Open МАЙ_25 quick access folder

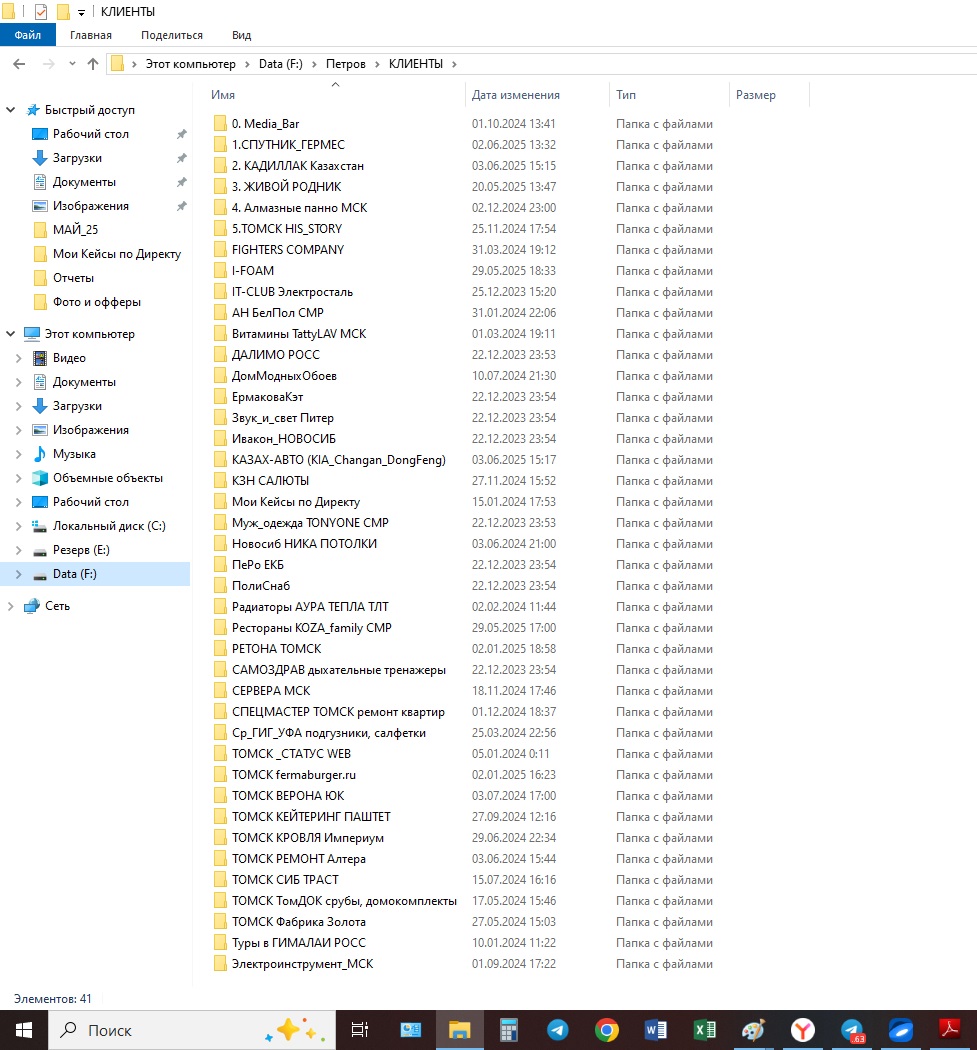click(x=75, y=230)
